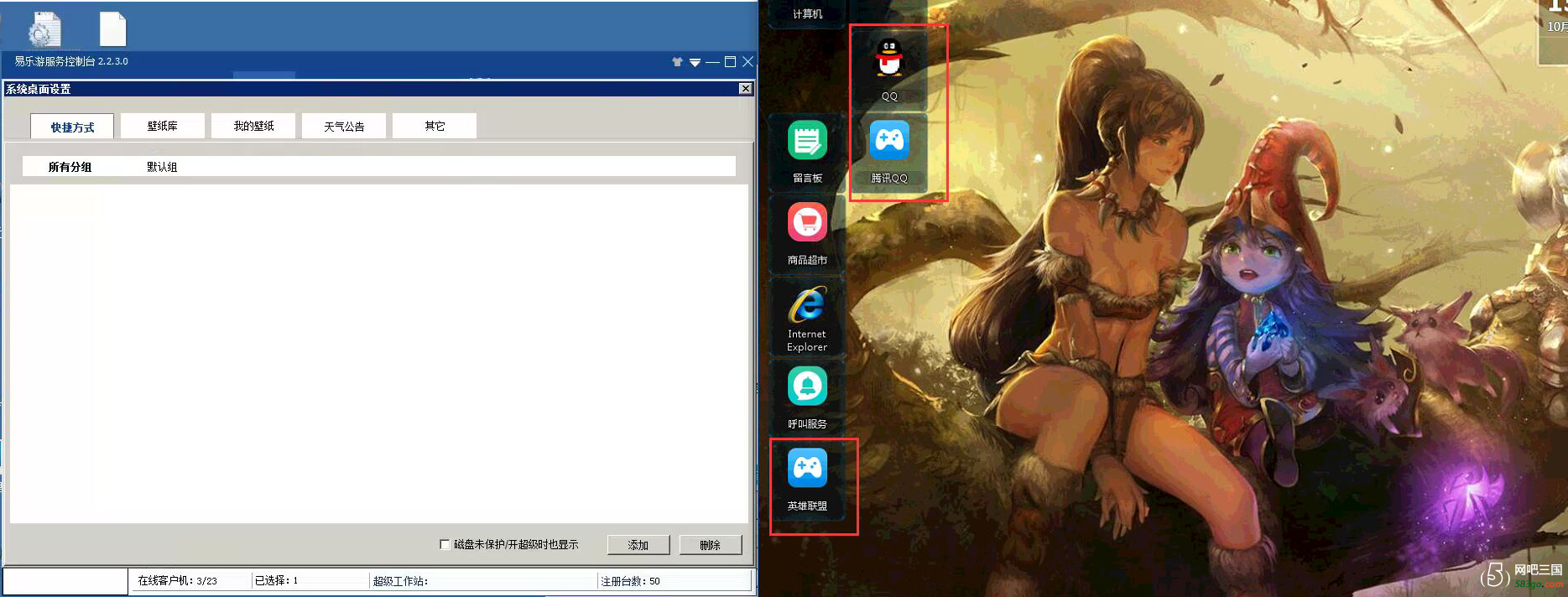
Task: Switch to the 壁纸库 tab
Action: [162, 126]
